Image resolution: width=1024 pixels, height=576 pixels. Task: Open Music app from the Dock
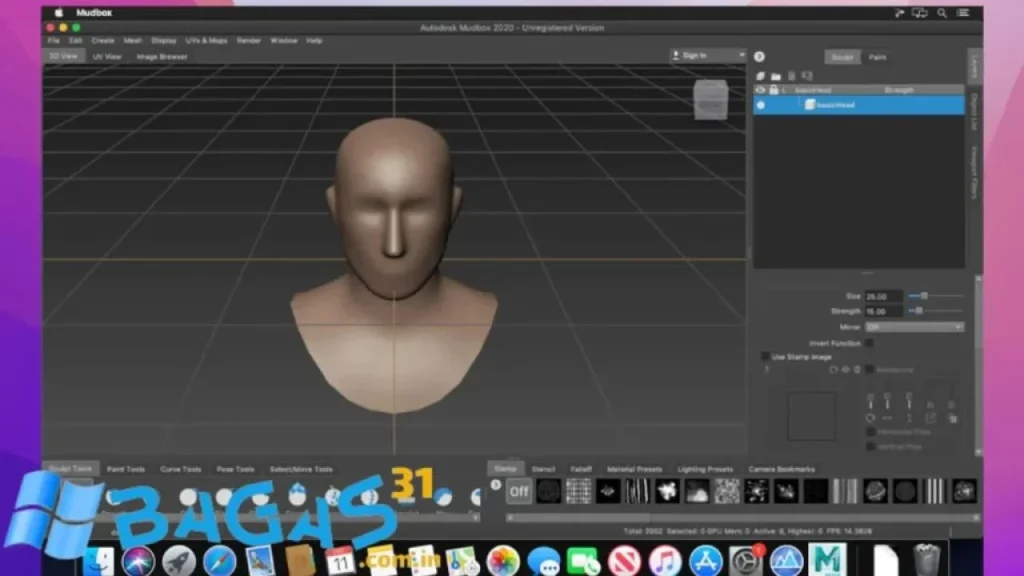665,560
